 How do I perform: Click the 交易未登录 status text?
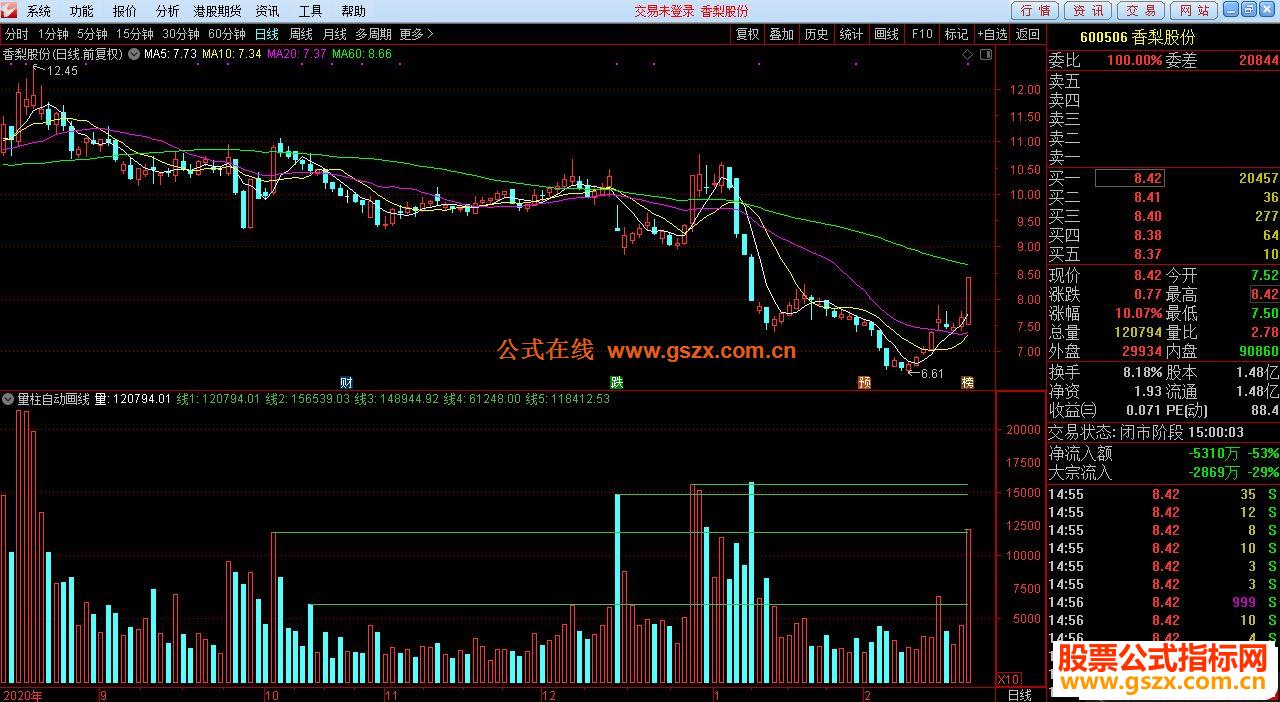(664, 11)
